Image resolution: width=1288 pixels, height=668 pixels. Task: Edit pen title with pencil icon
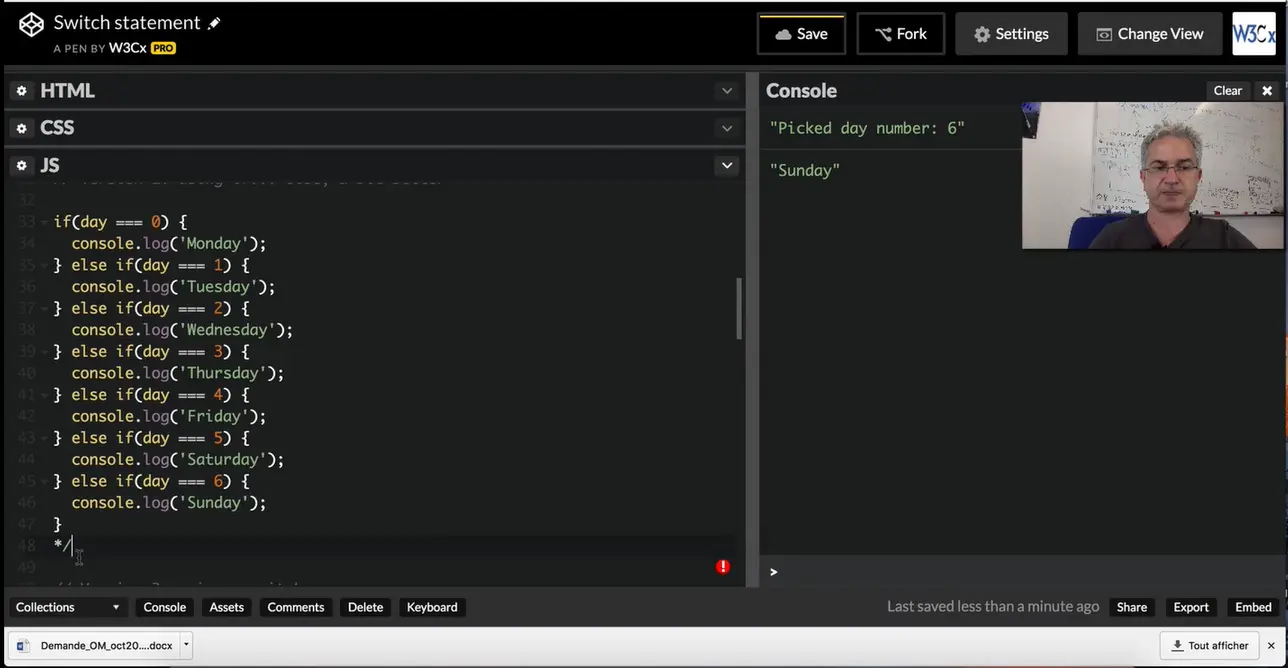214,23
